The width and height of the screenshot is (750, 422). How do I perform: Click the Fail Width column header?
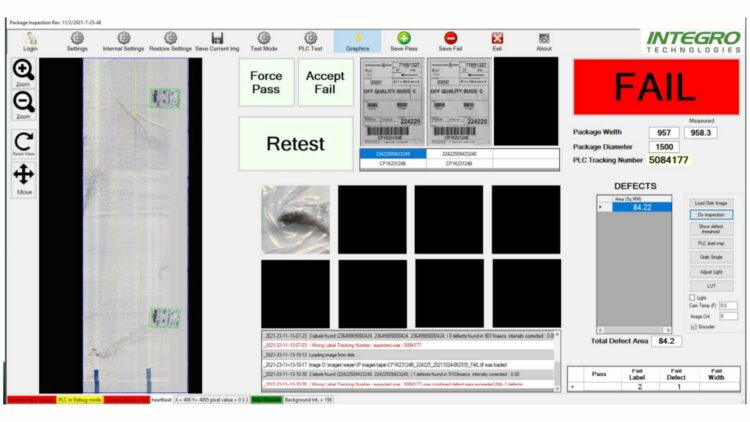pos(716,374)
